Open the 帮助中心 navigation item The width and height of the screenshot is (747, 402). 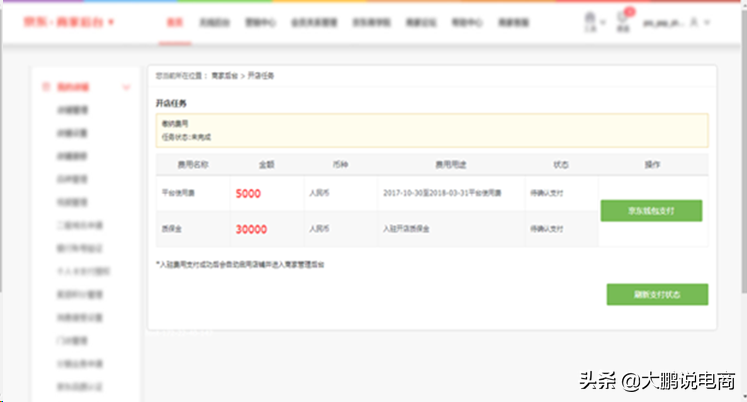click(x=467, y=22)
